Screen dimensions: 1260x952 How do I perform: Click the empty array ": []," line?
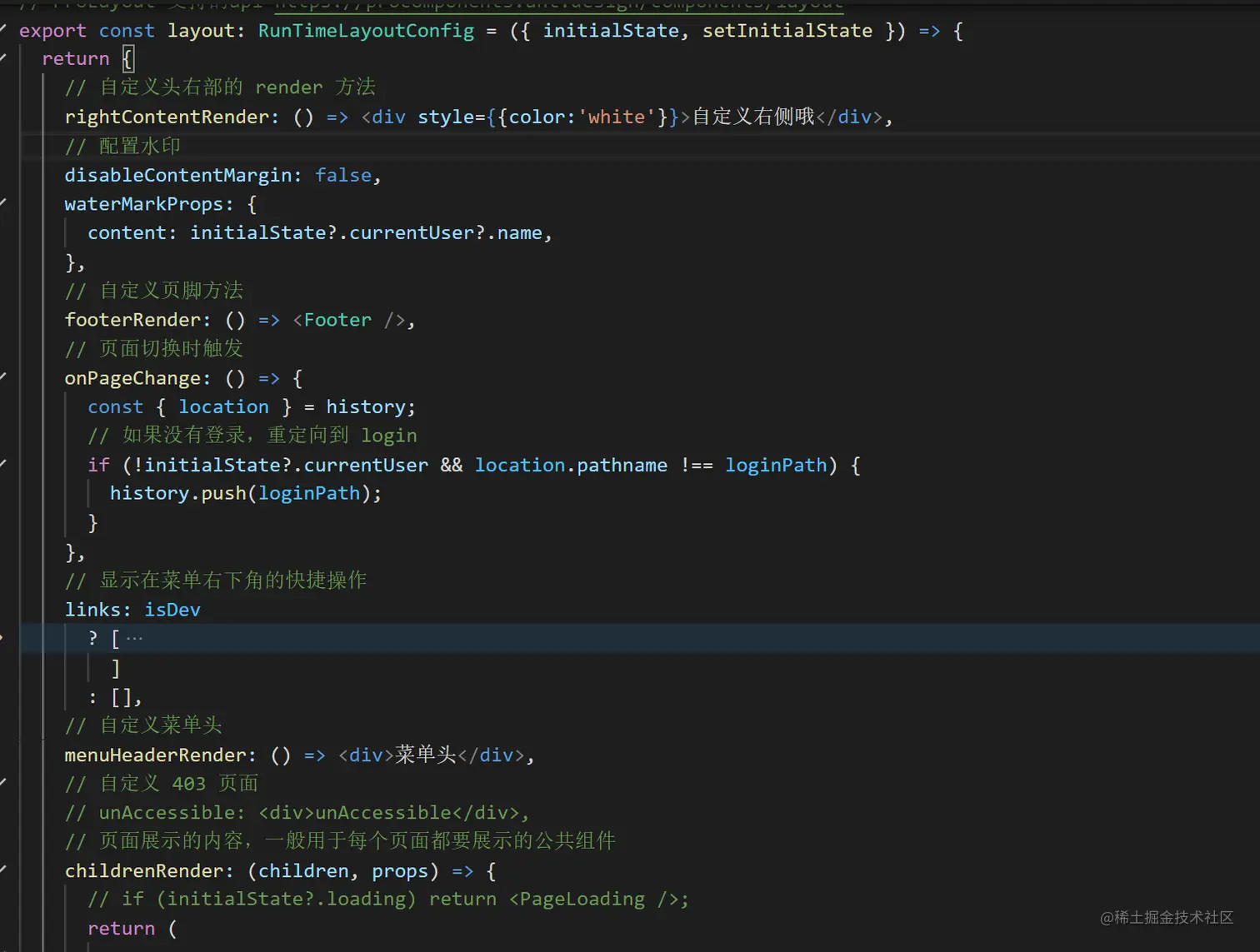(115, 697)
